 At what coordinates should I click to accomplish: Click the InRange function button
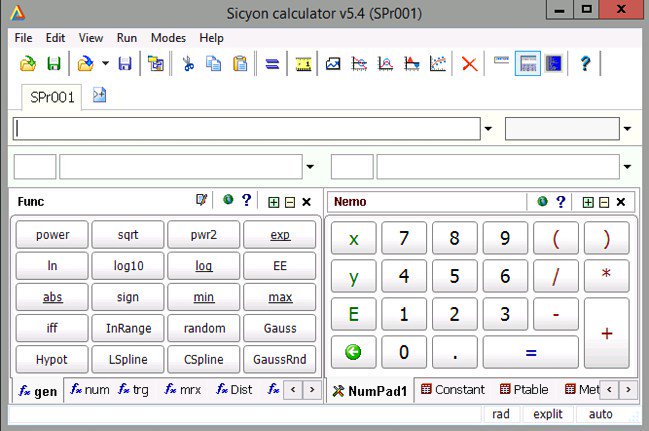click(x=128, y=328)
